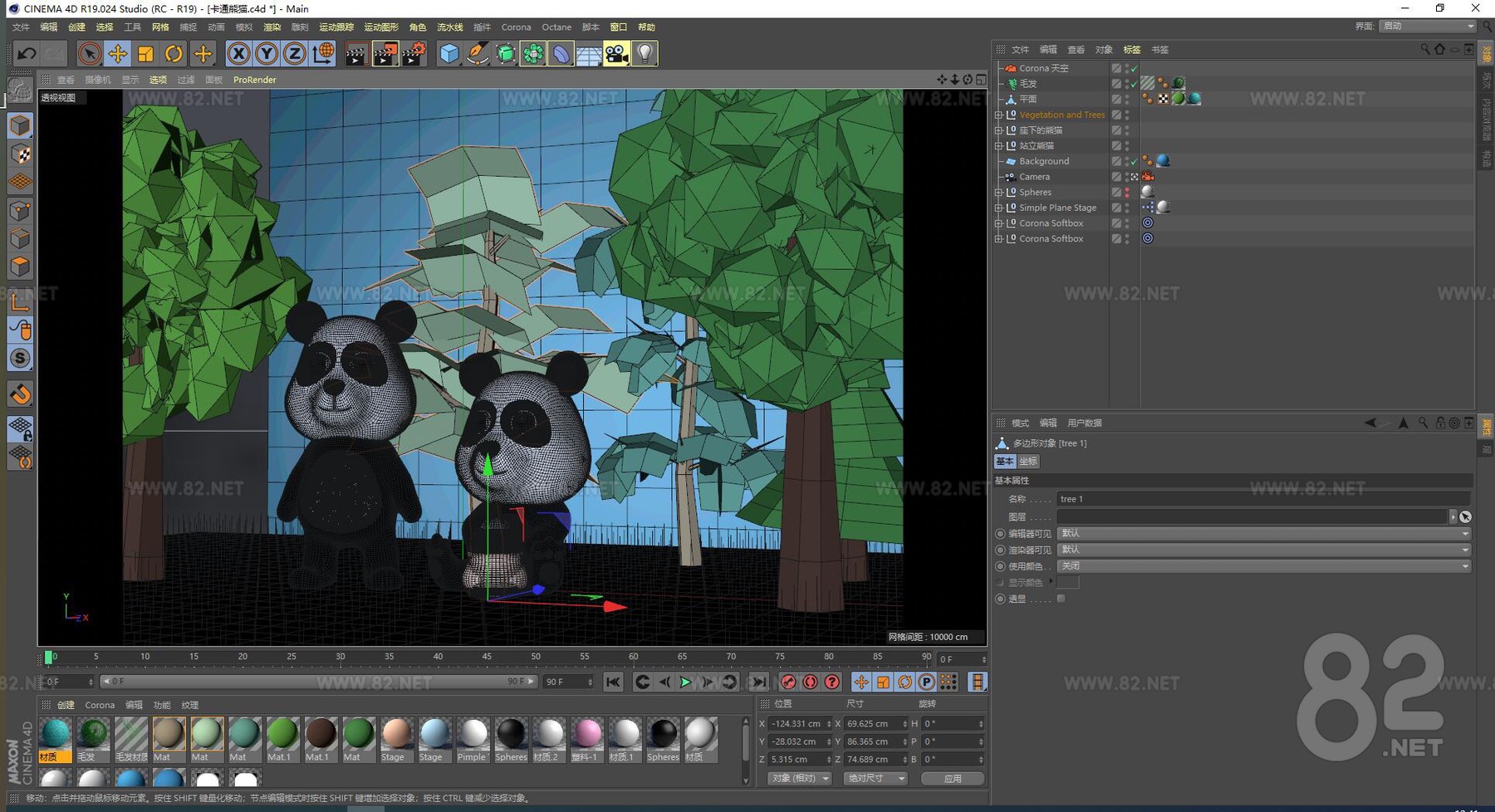Screen dimensions: 1495x812
Task: Select the Move tool in the toolbar
Action: [x=119, y=53]
